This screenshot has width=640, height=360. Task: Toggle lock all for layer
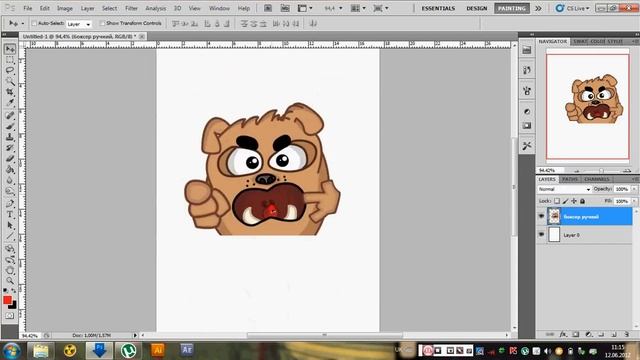point(582,201)
